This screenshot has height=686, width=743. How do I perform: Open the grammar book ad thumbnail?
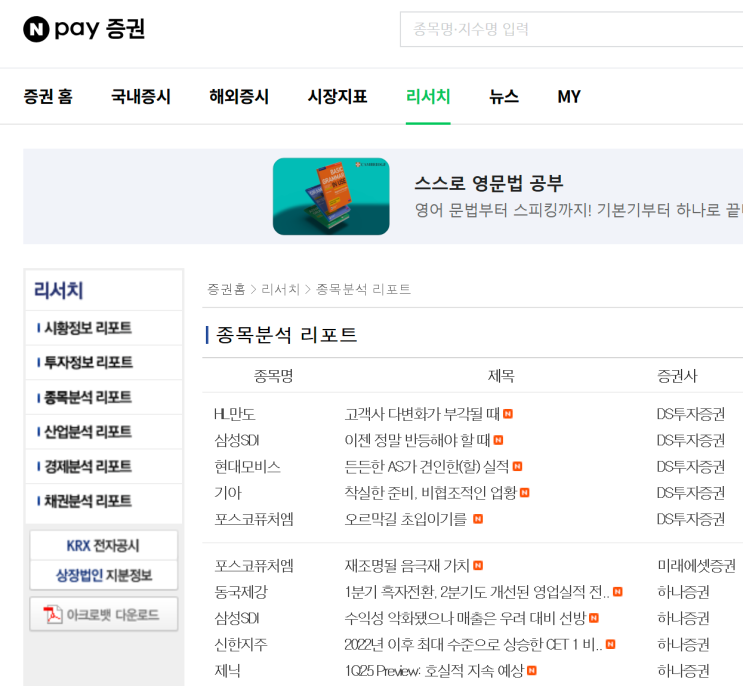(331, 196)
